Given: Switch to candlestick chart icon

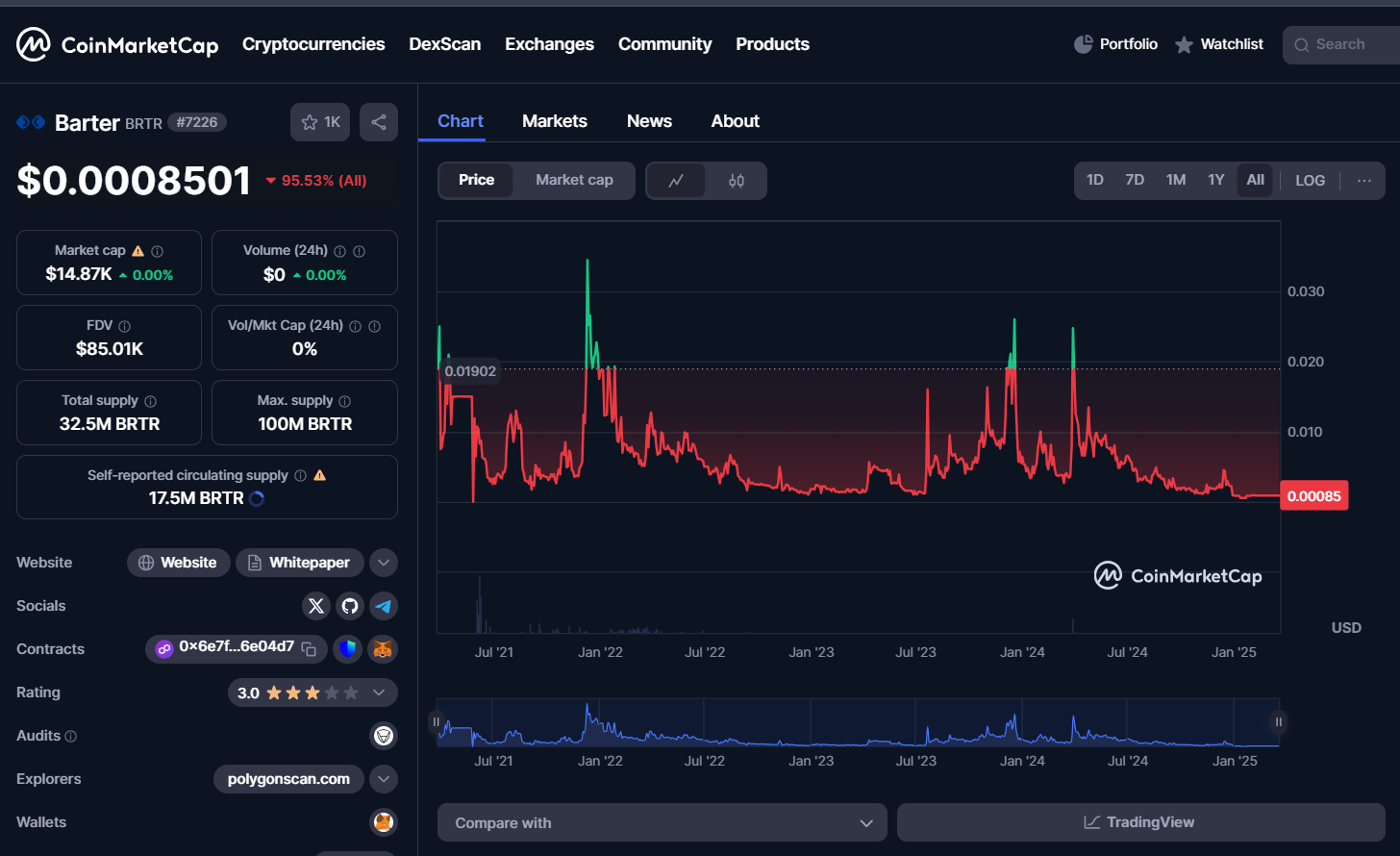Looking at the screenshot, I should [737, 181].
